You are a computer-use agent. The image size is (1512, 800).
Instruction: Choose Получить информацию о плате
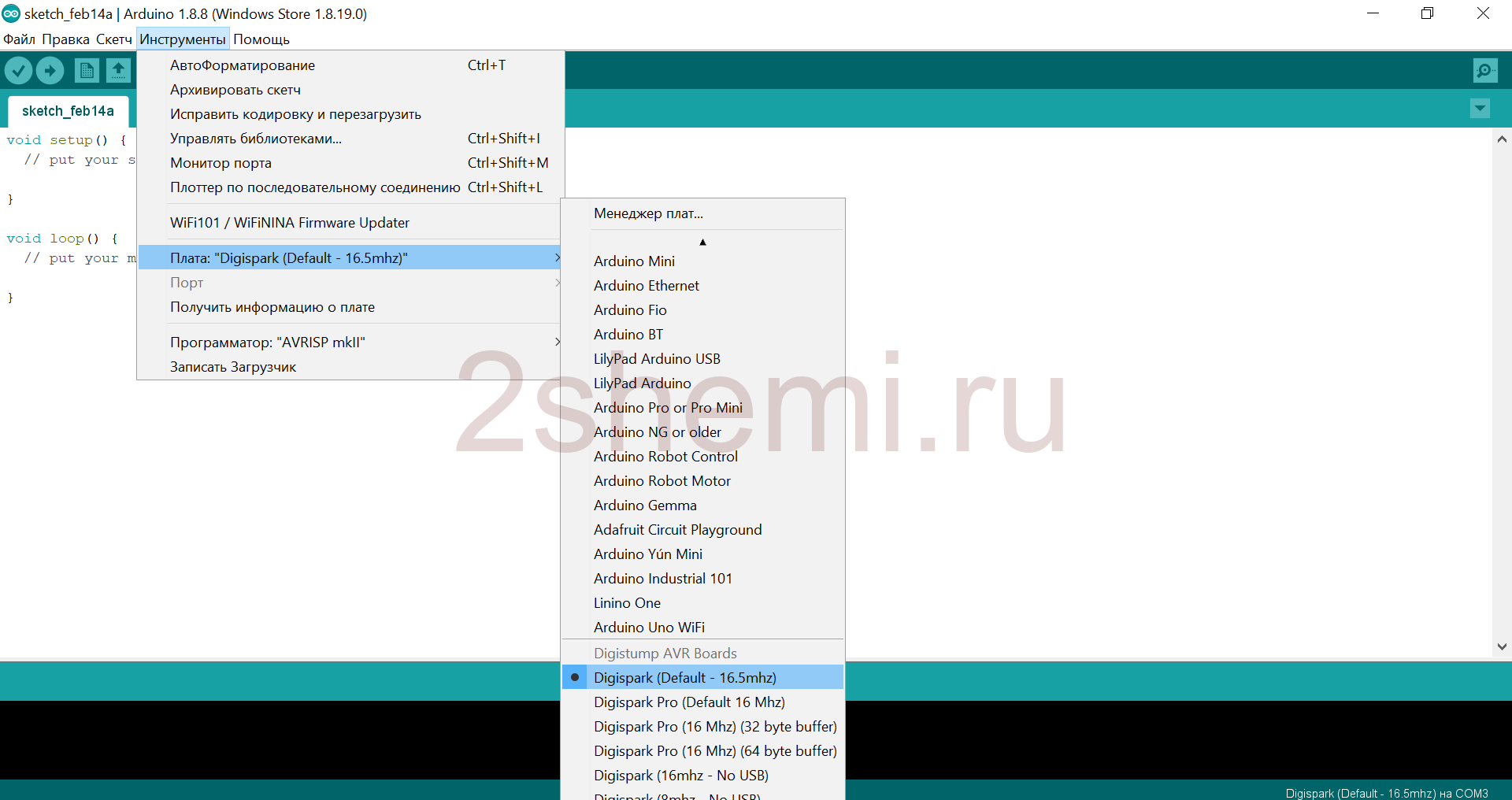point(350,307)
